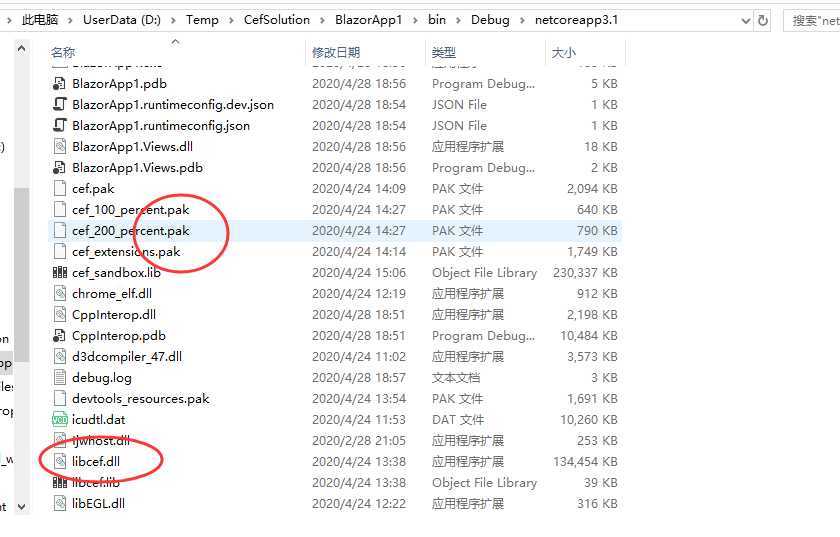Navigate to UserData (D:) breadcrumb
Viewport: 840px width, 537px height.
122,20
